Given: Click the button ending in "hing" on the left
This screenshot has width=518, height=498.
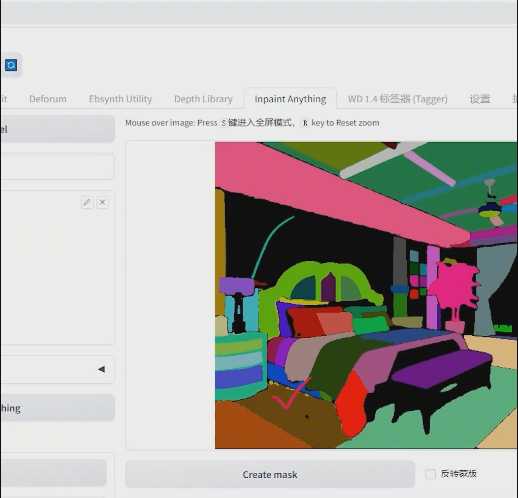Looking at the screenshot, I should pos(57,407).
